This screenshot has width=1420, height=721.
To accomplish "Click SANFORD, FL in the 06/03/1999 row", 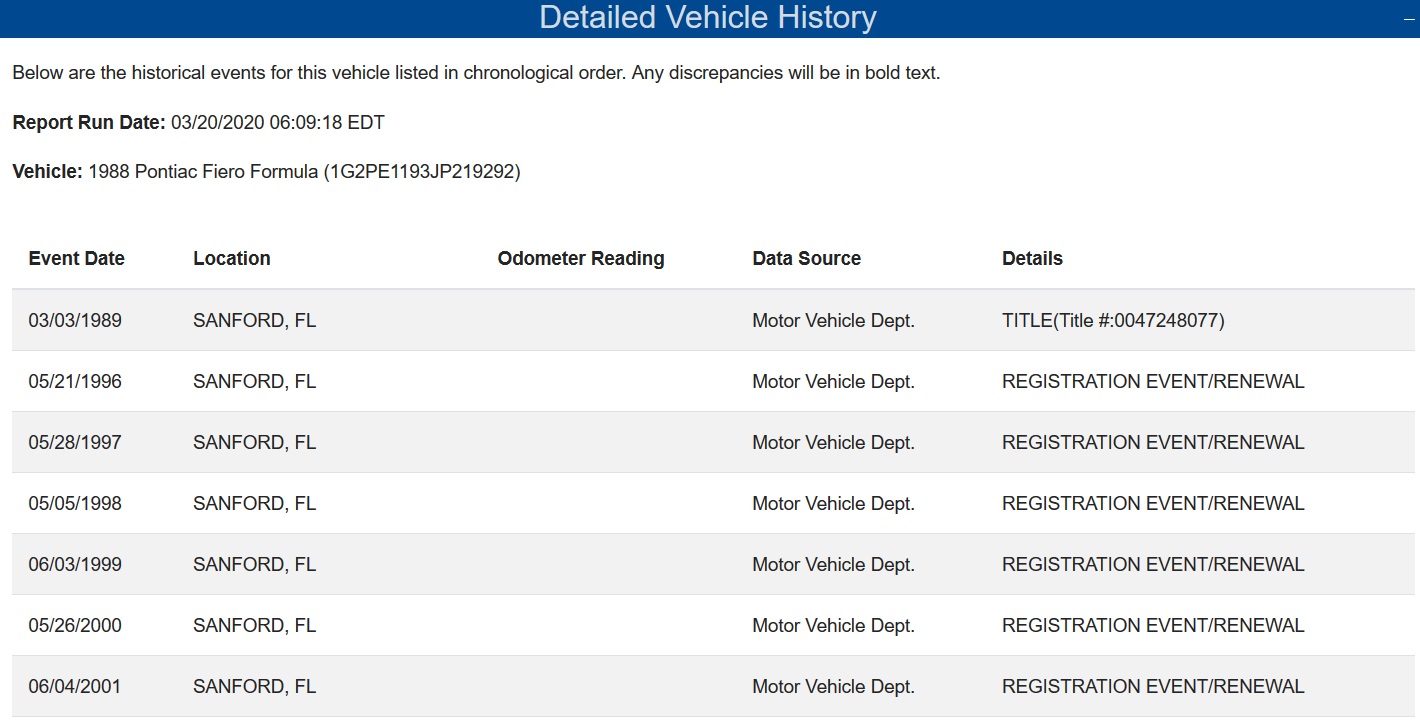I will 254,565.
